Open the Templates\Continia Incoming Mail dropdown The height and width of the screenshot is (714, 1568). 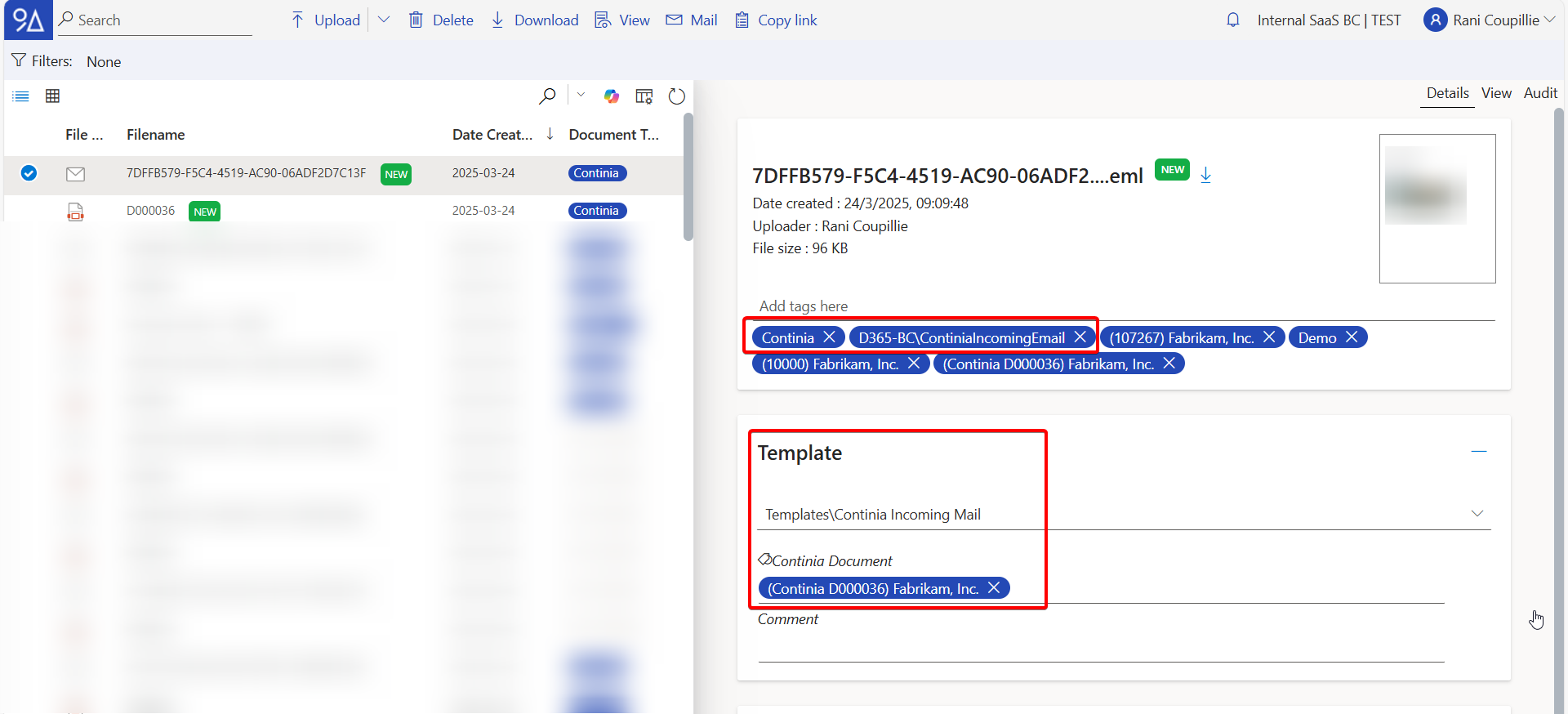pos(1477,514)
